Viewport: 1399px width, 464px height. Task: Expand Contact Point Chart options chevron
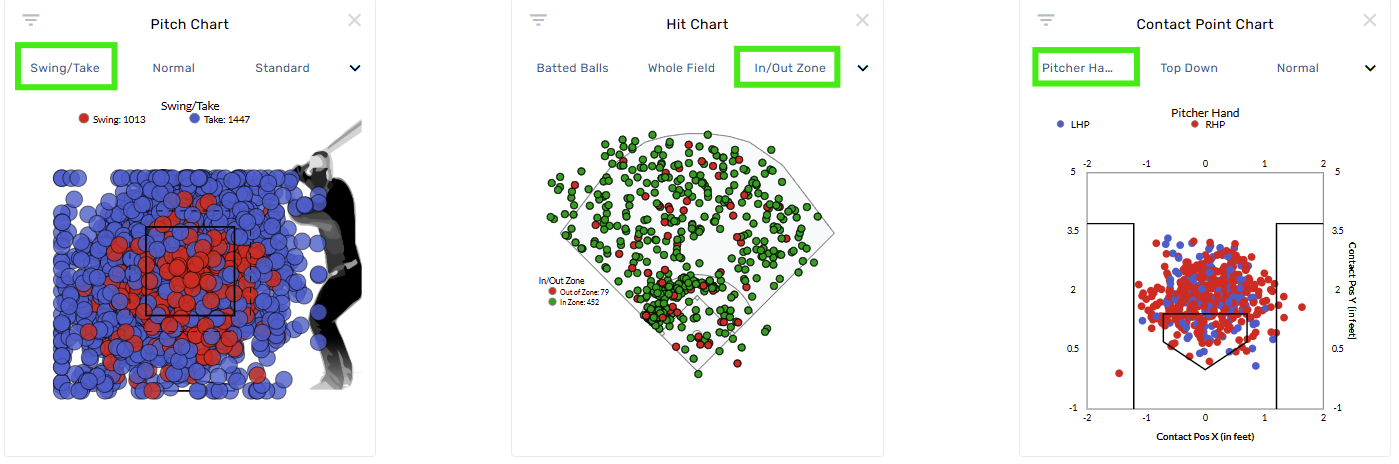pyautogui.click(x=1371, y=68)
